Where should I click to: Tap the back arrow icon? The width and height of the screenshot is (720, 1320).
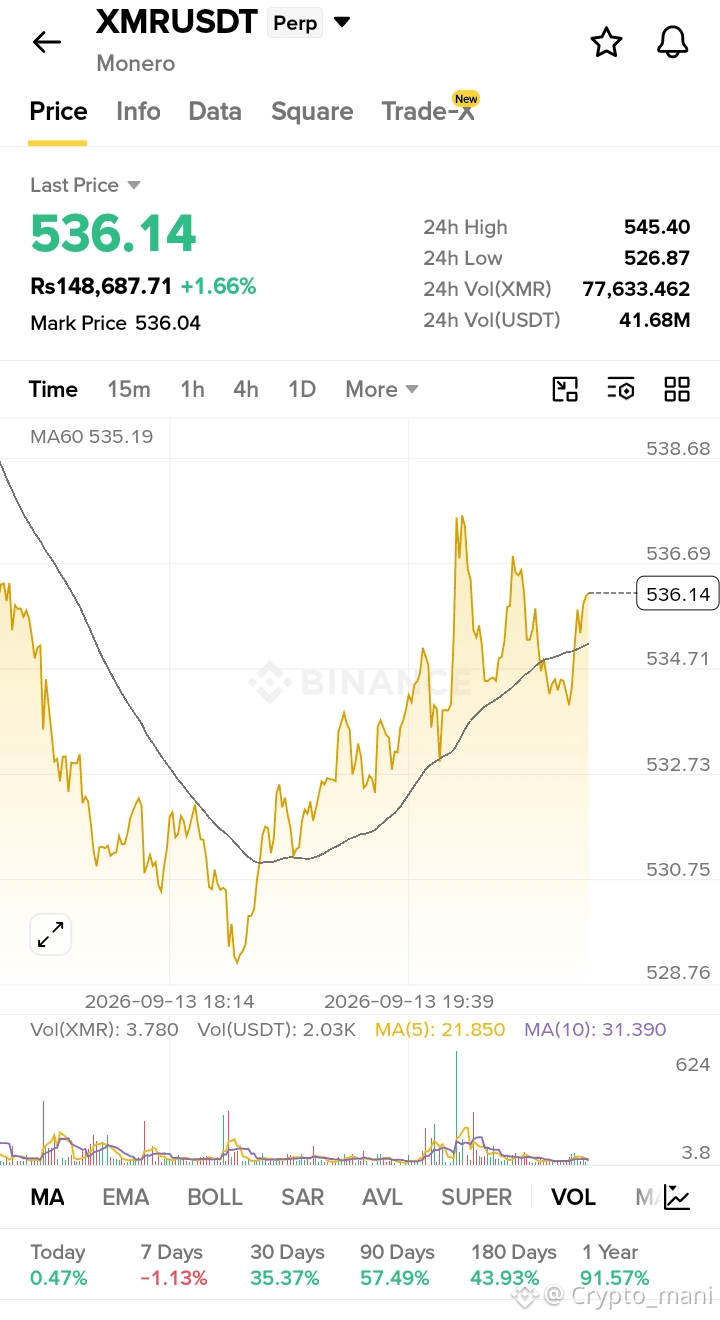coord(47,42)
